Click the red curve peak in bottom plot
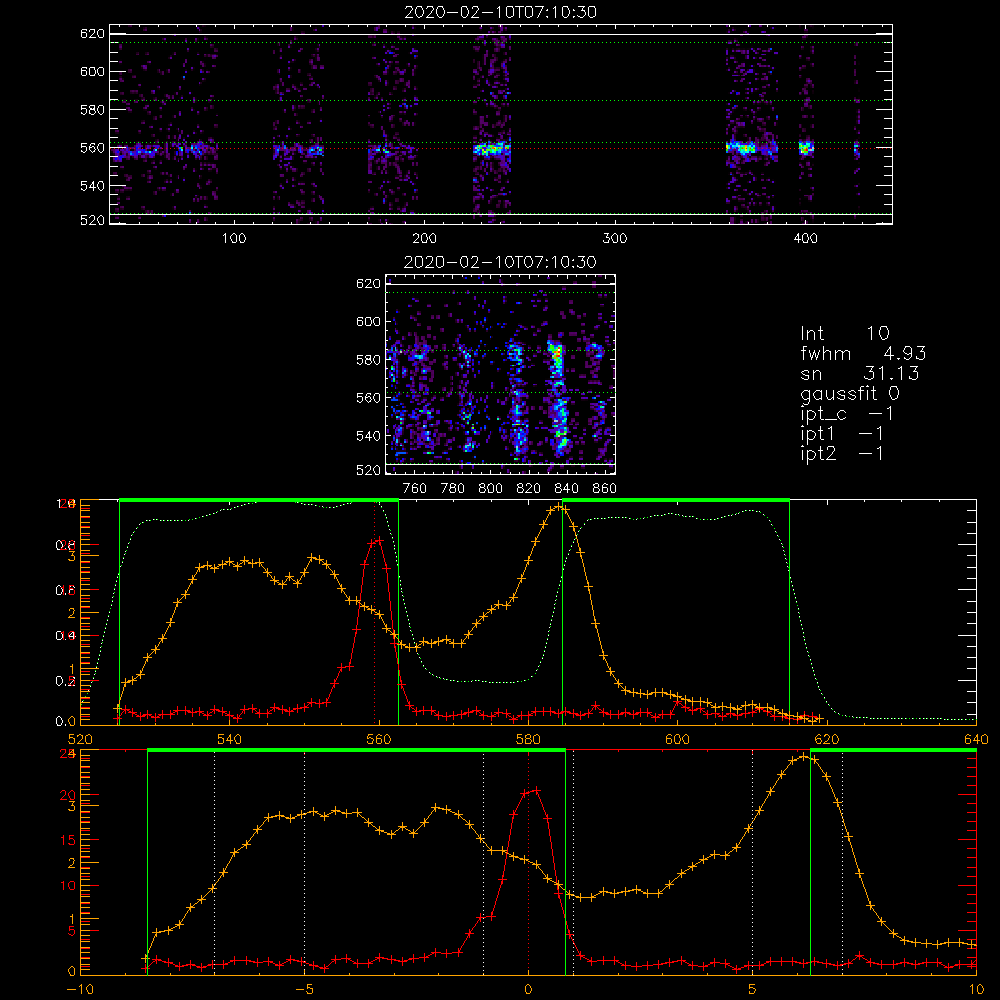 pos(536,790)
